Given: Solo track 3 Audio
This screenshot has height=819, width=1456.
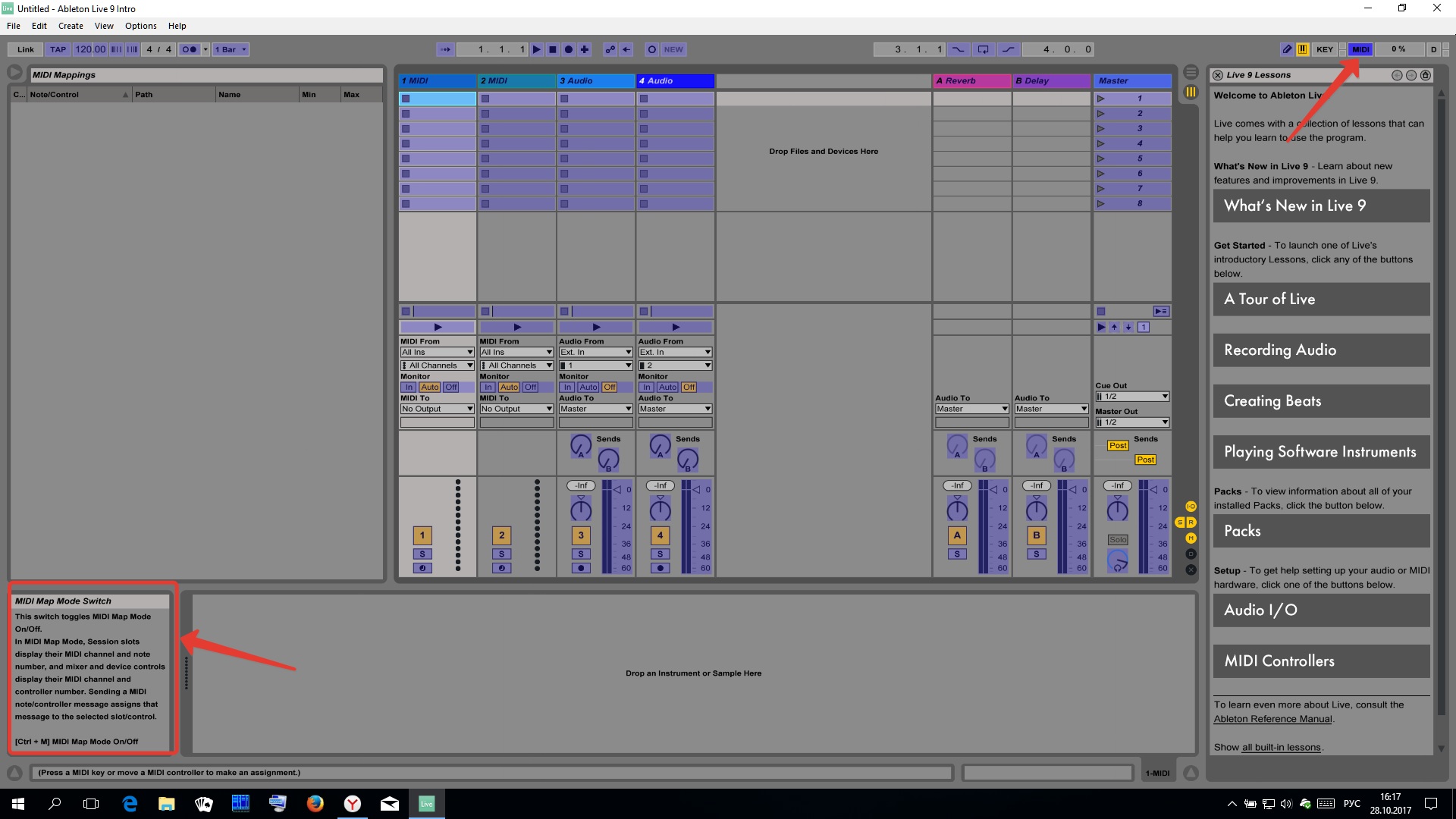Looking at the screenshot, I should tap(581, 554).
